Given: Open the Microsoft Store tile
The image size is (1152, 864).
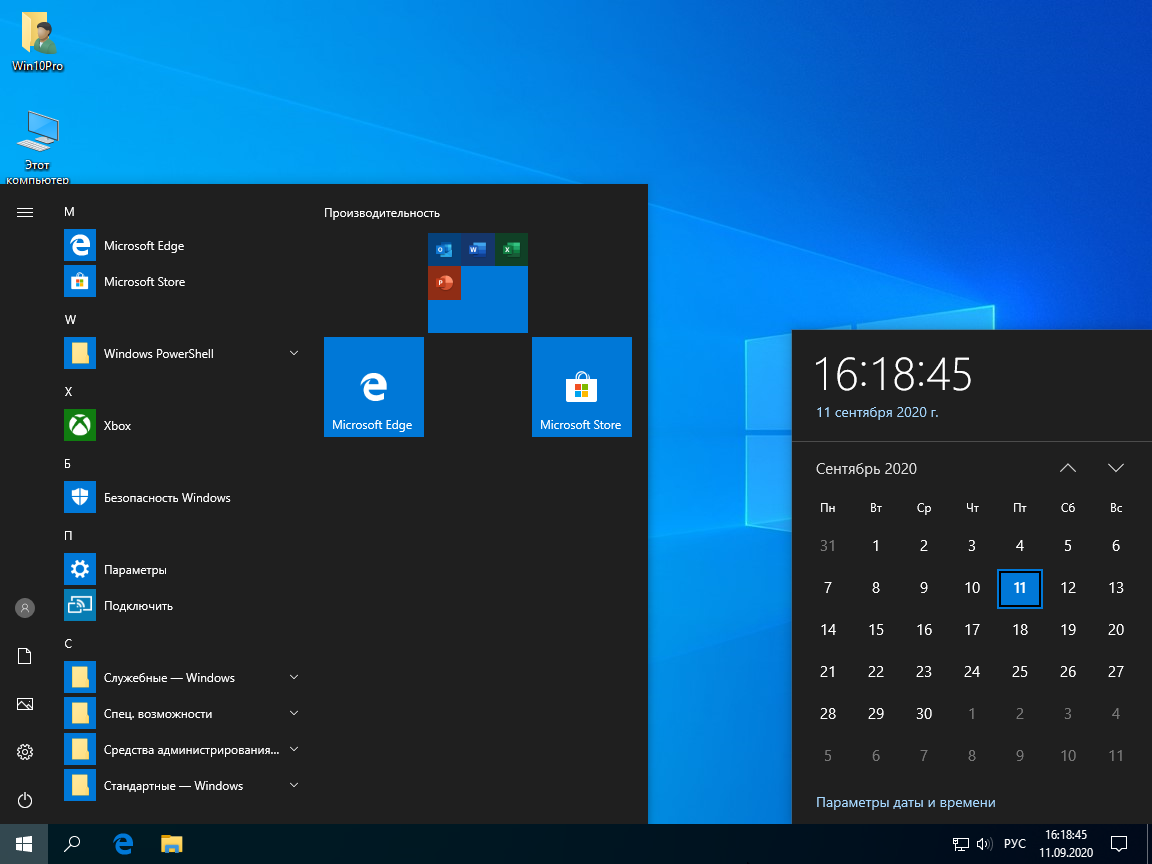Looking at the screenshot, I should [581, 387].
